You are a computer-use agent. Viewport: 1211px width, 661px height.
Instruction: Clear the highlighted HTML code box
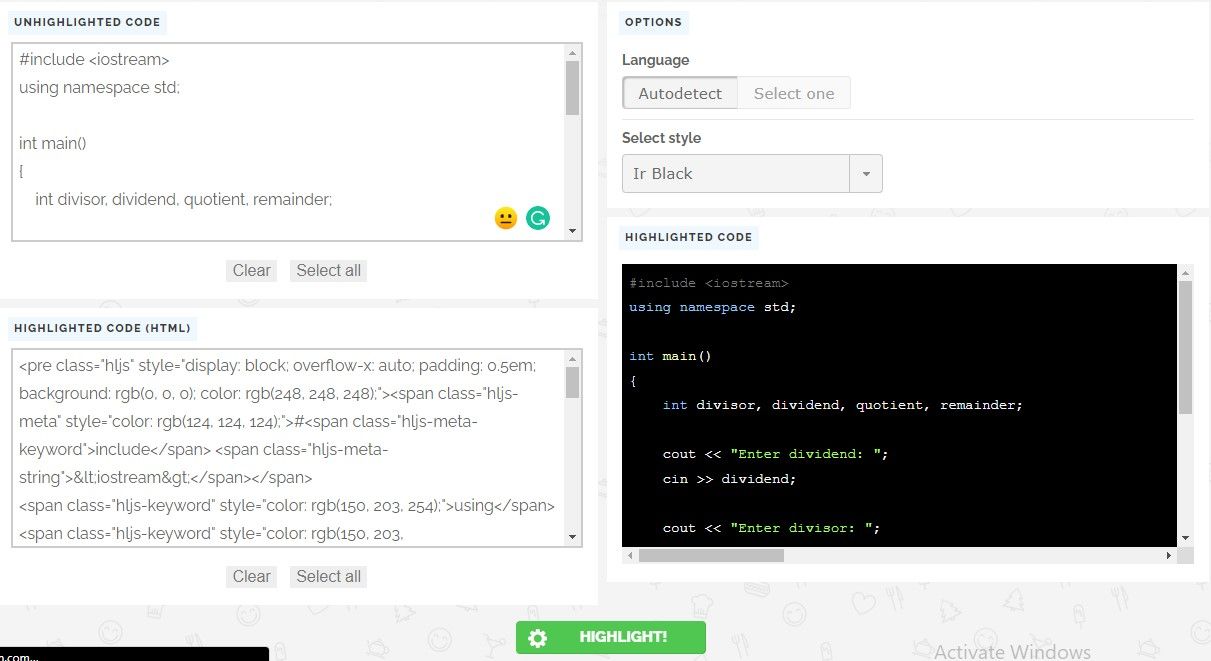tap(251, 576)
